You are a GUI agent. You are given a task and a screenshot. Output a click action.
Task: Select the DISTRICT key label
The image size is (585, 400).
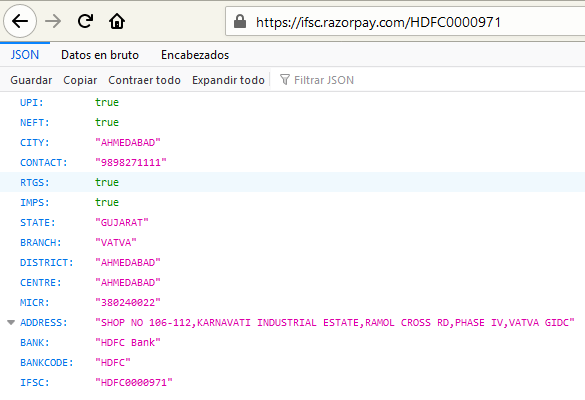(47, 263)
